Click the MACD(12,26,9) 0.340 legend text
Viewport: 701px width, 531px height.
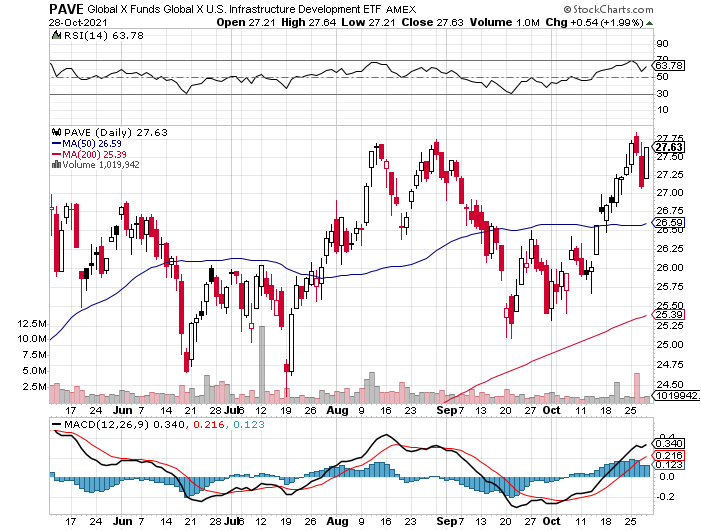(x=124, y=424)
